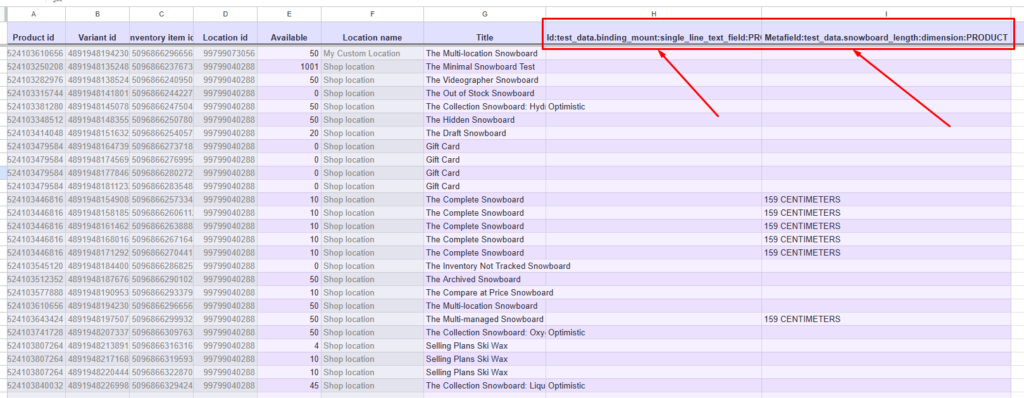Screen dimensions: 1024x398
Task: Select product id cell 524103348512
Action: point(36,120)
